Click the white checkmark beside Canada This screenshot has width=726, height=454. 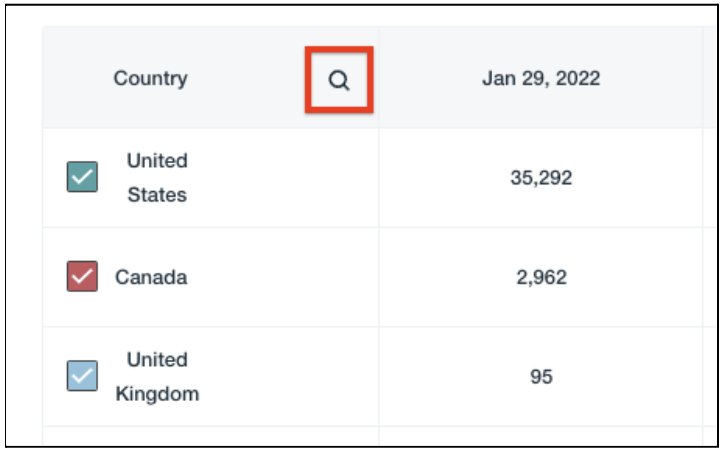[82, 276]
